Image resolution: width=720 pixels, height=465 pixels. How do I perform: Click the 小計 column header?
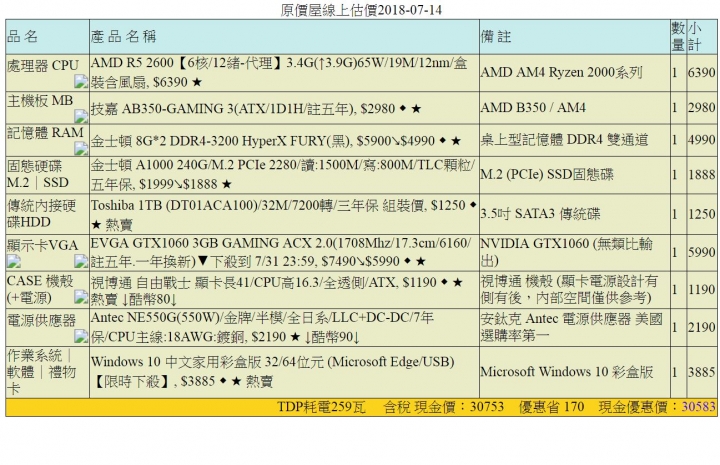(x=702, y=37)
